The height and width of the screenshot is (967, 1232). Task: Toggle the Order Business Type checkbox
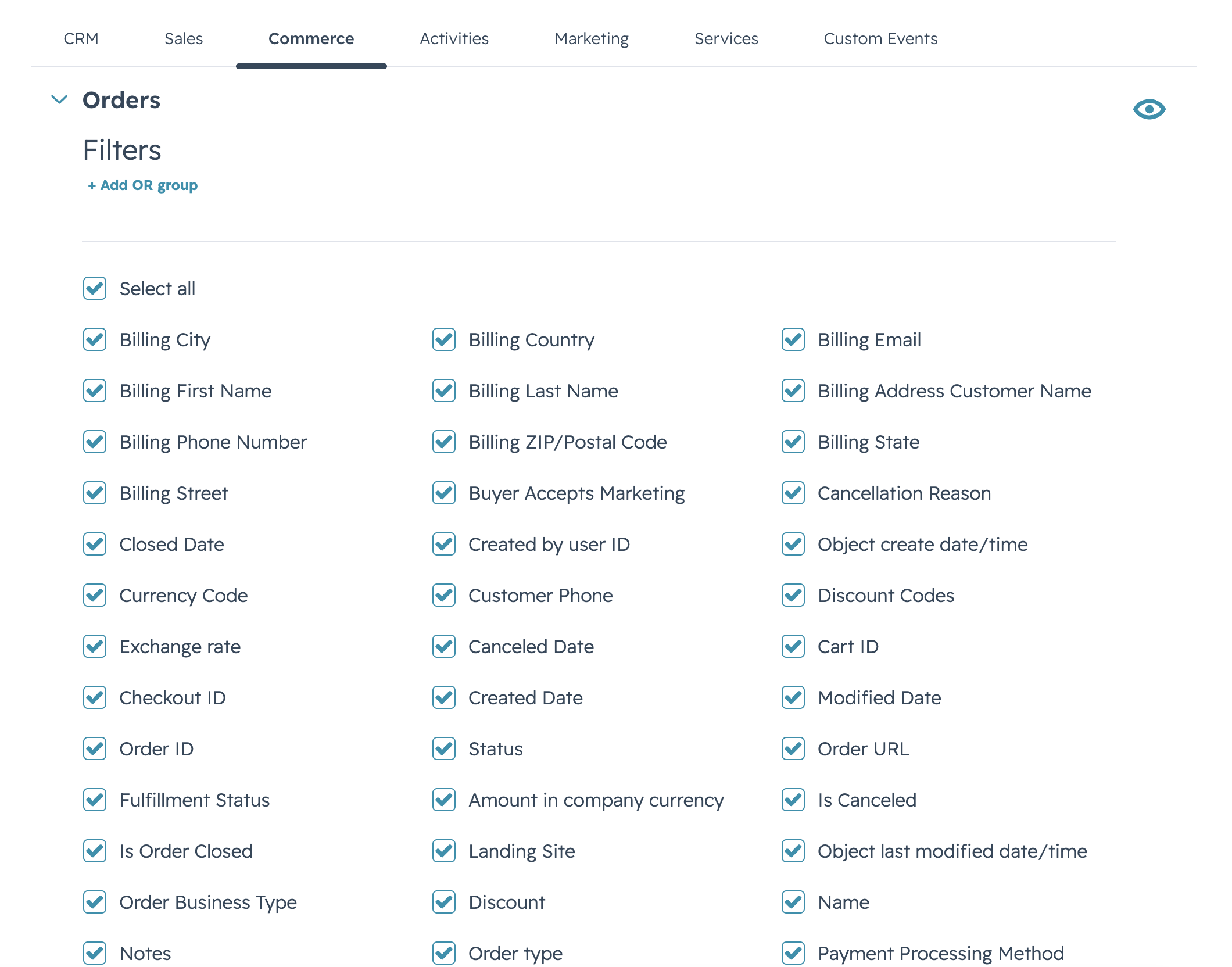(x=95, y=902)
